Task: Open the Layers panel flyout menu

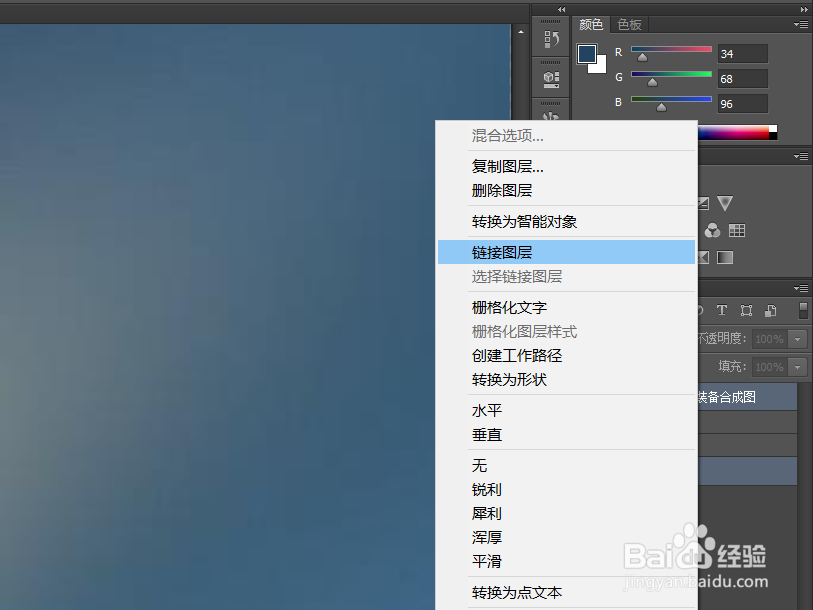Action: (801, 288)
